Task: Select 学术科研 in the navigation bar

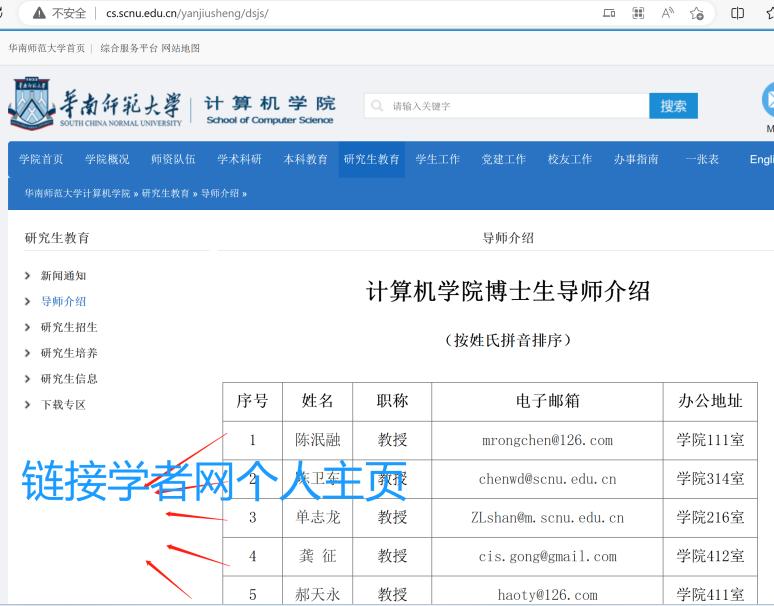Action: click(239, 160)
